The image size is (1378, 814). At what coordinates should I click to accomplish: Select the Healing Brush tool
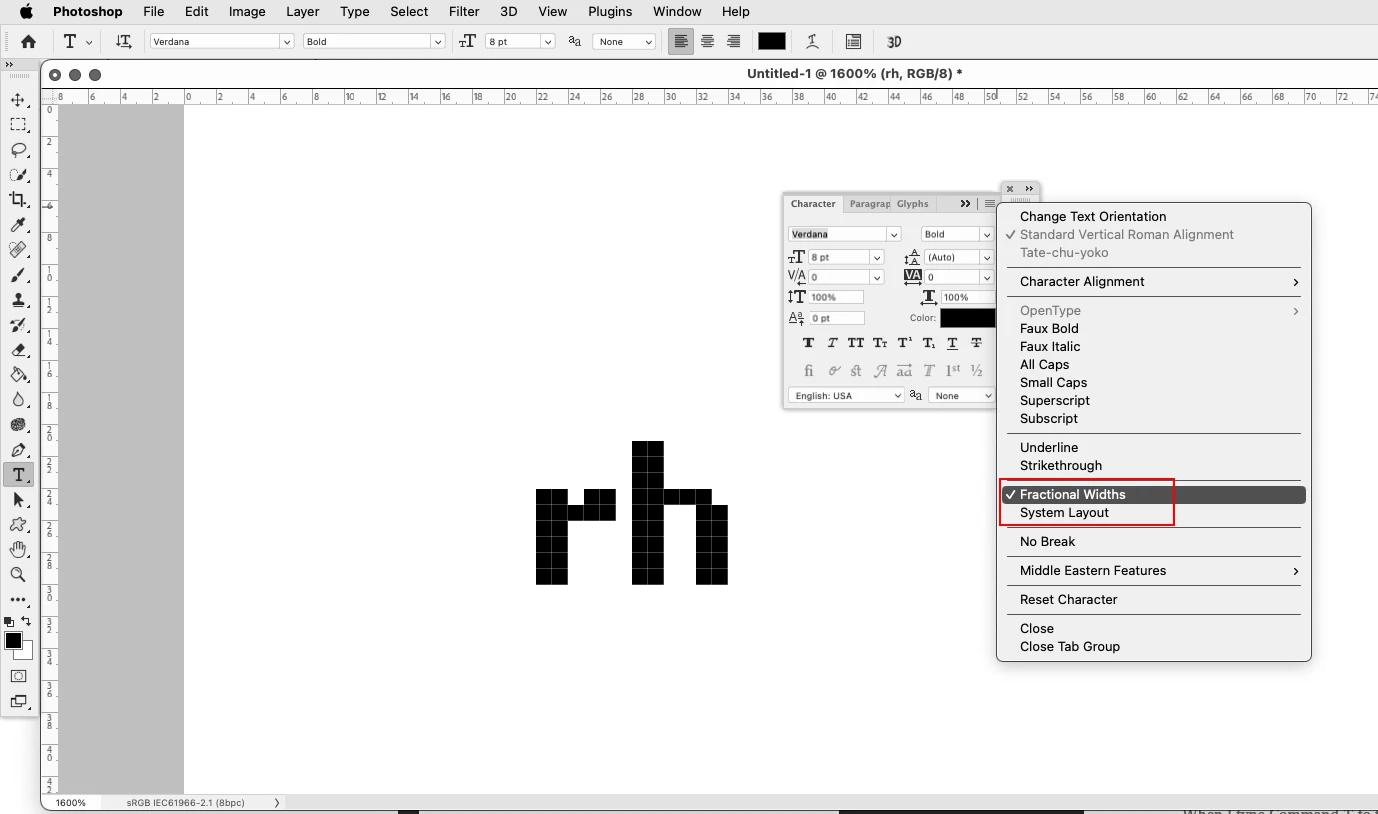click(18, 250)
